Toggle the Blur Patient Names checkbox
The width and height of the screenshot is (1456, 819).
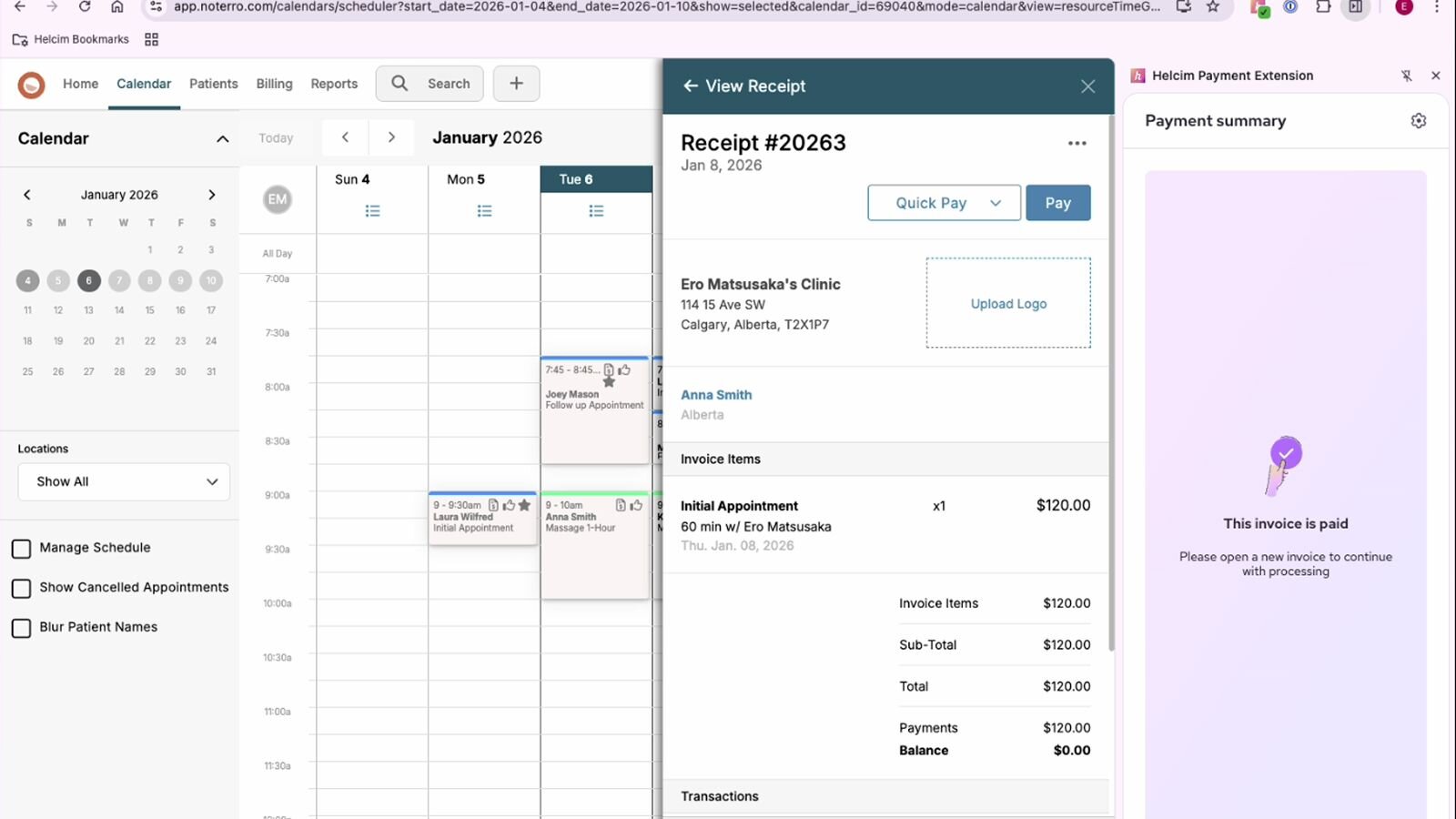point(22,628)
